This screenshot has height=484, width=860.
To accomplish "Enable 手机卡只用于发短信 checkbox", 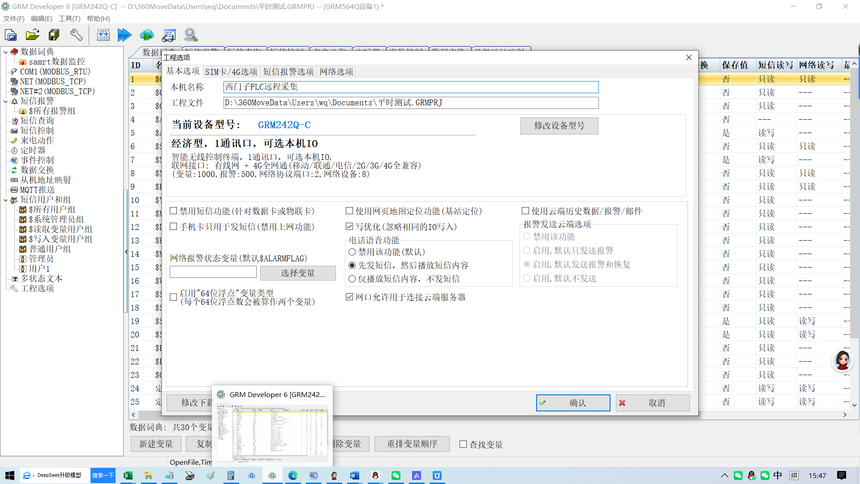I will pos(173,227).
